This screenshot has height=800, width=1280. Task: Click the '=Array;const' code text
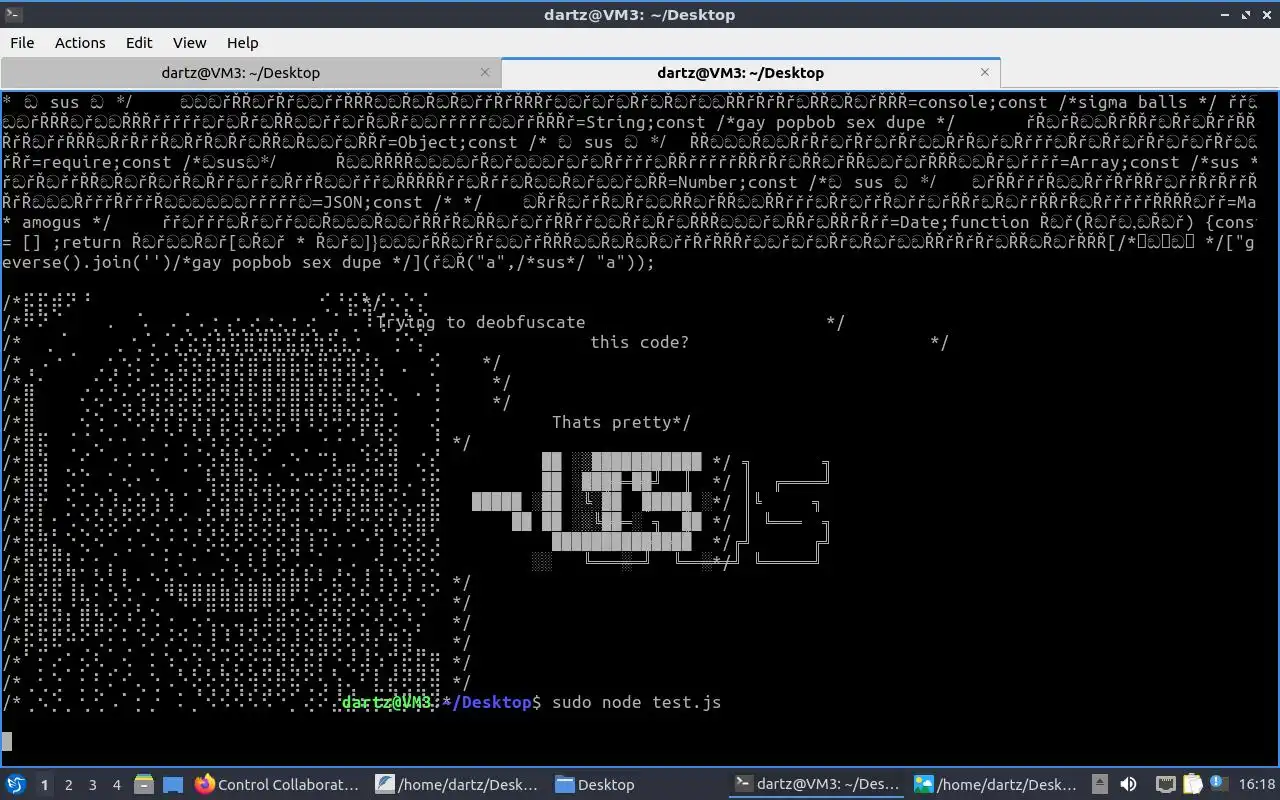click(1118, 162)
